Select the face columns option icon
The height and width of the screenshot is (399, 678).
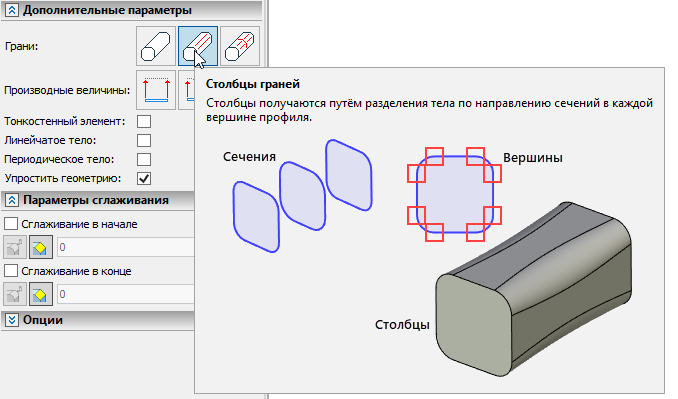(198, 46)
